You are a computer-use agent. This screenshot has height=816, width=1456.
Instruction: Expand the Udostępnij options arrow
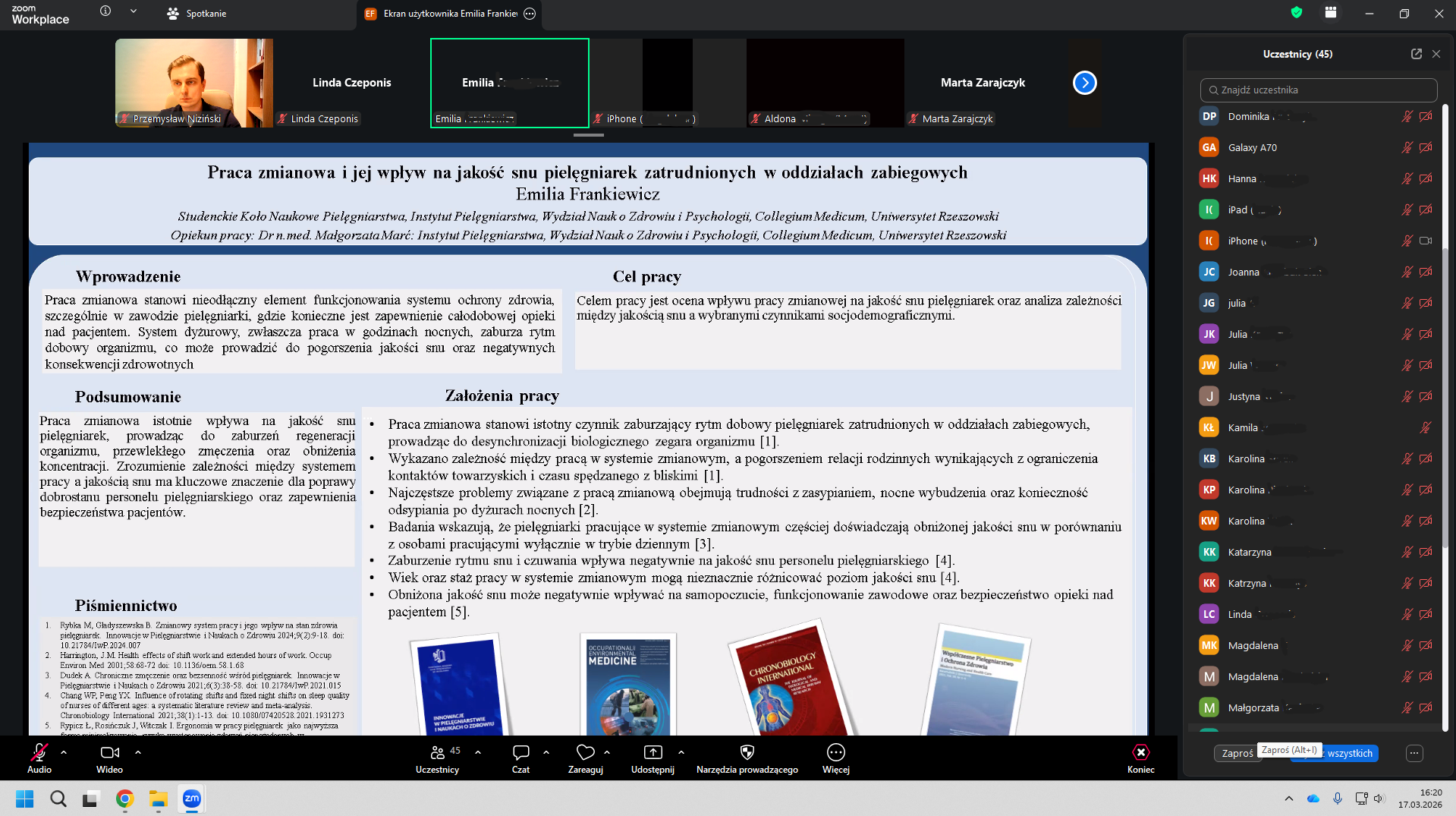(681, 752)
